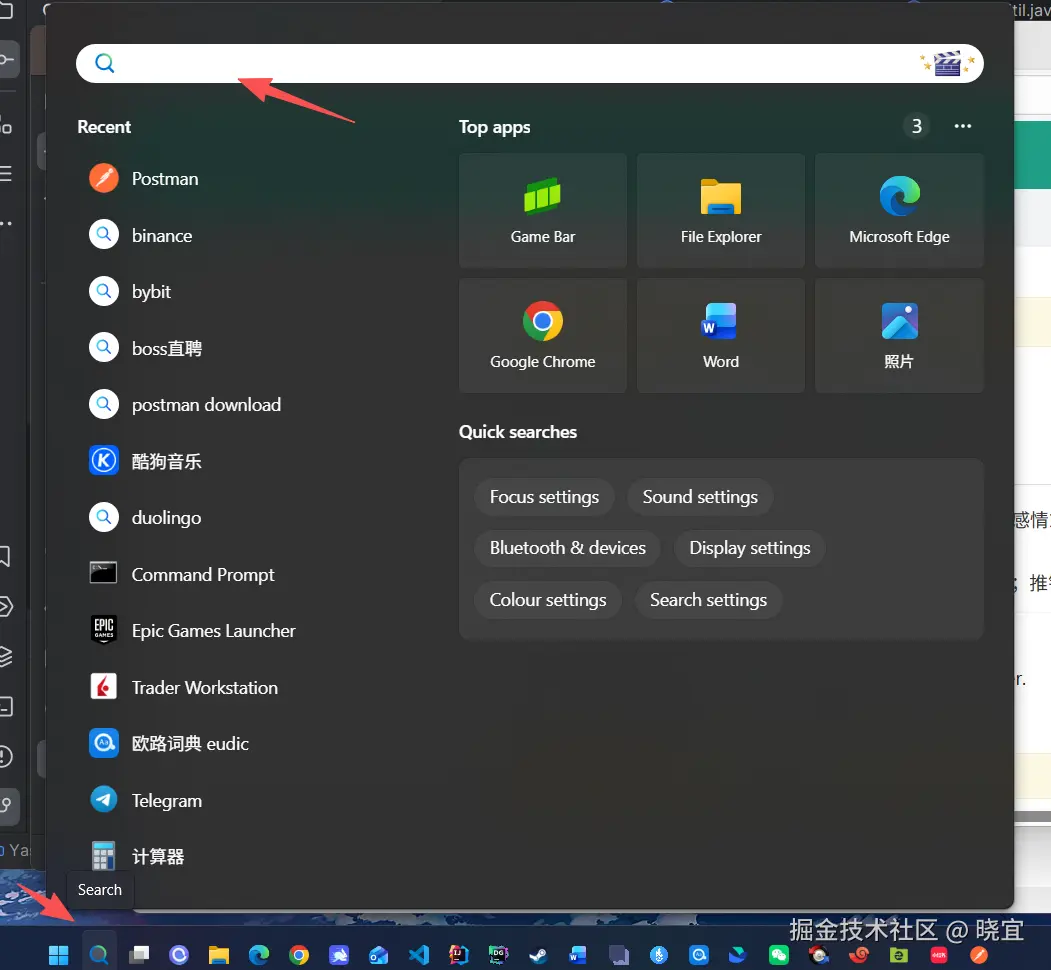The height and width of the screenshot is (970, 1051).
Task: Open the Game Bar top app tile
Action: pos(542,210)
